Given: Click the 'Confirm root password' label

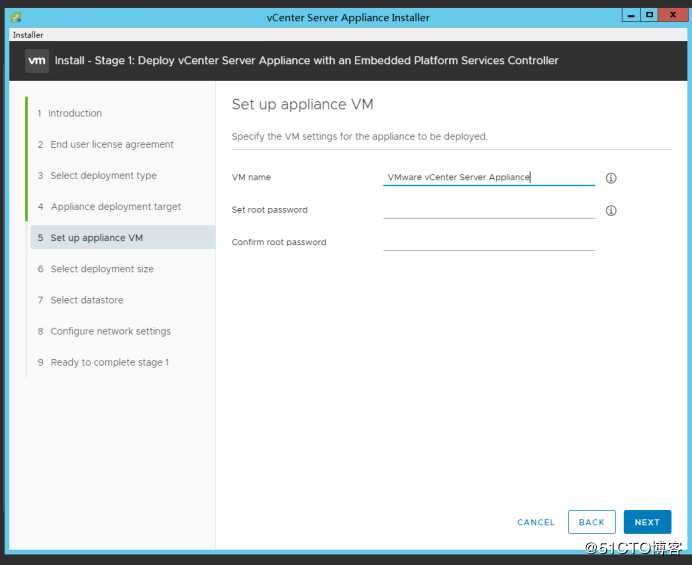Looking at the screenshot, I should (x=279, y=242).
